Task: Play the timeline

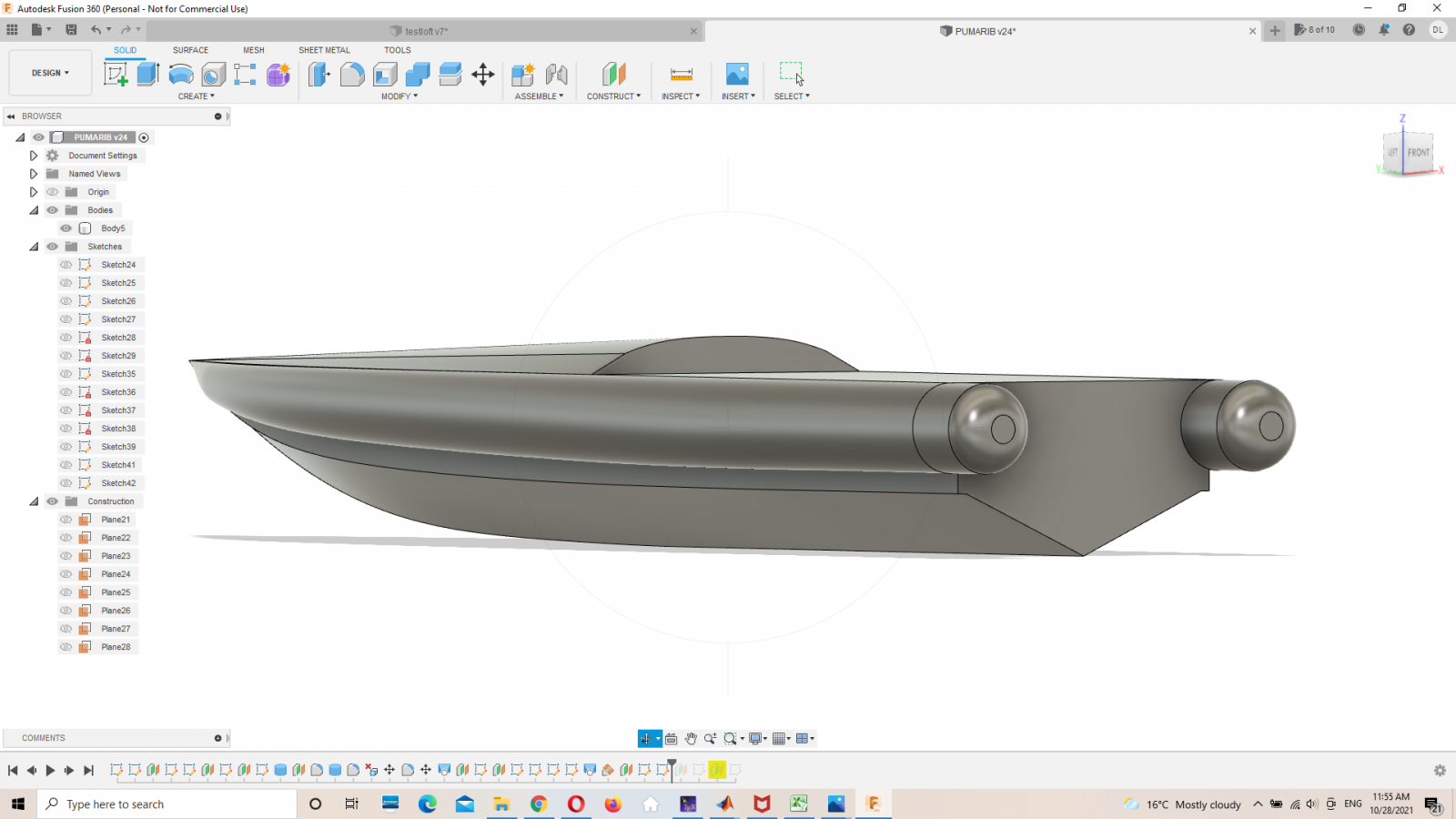Action: [50, 771]
